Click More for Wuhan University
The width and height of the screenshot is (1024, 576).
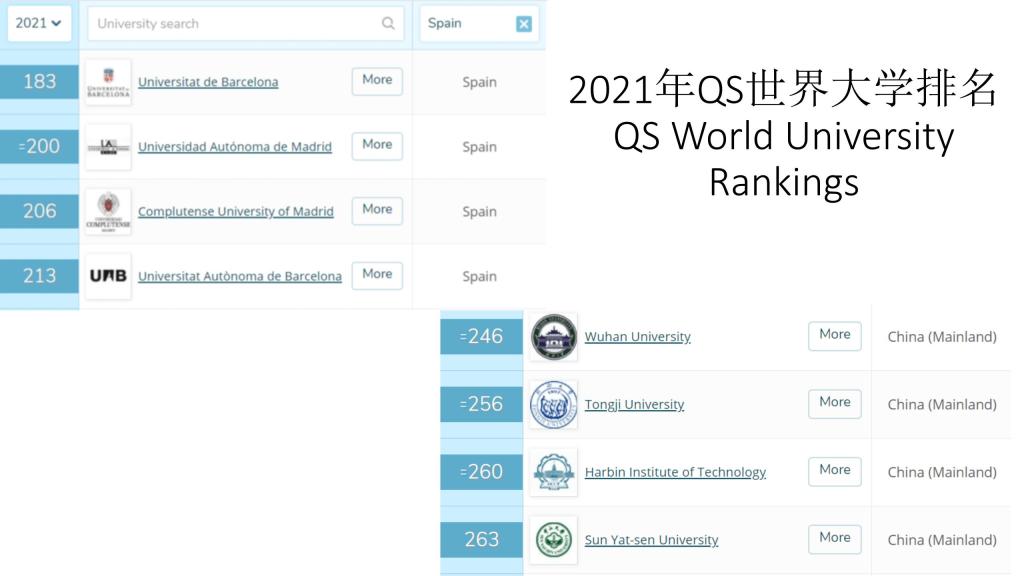coord(835,335)
